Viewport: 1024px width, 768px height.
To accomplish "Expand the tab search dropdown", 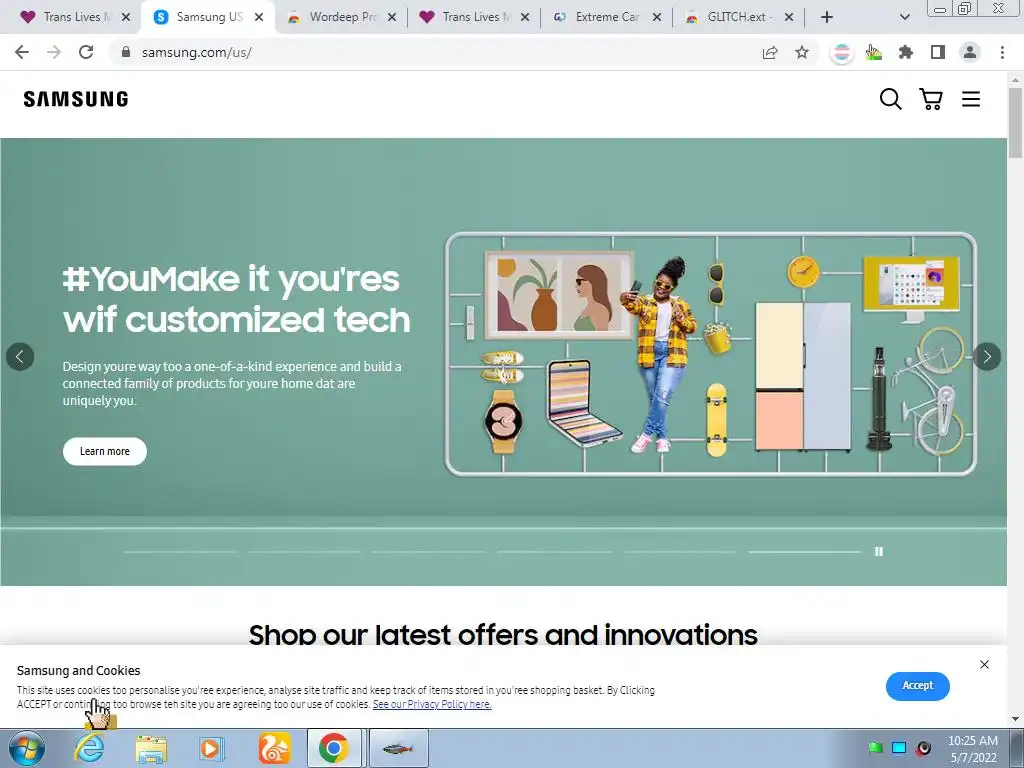I will [x=904, y=17].
